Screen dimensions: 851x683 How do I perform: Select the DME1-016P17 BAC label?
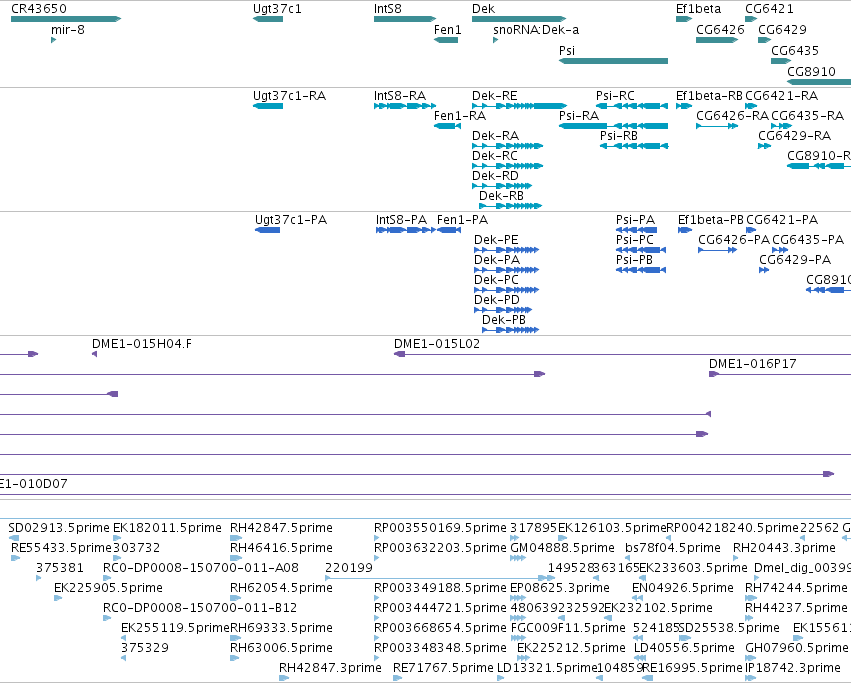(x=753, y=364)
